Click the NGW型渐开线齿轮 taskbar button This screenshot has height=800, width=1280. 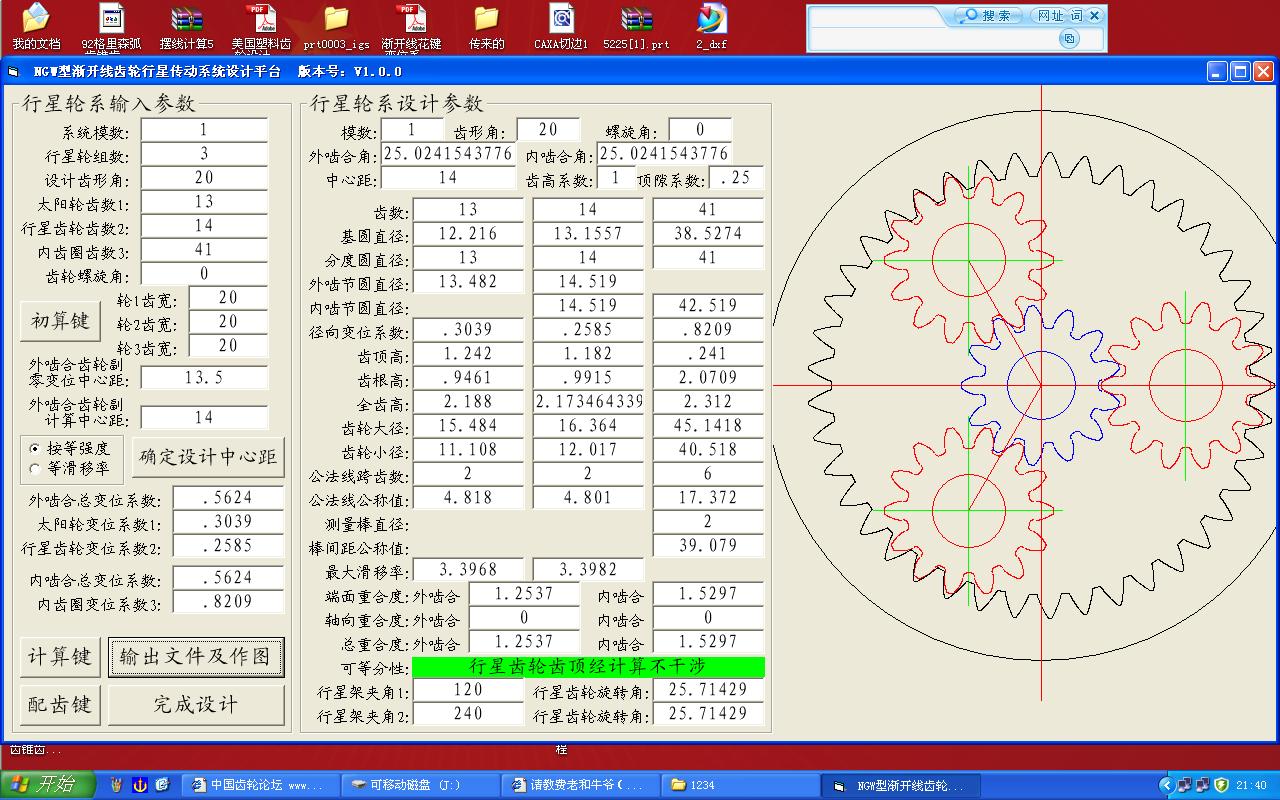tap(898, 785)
